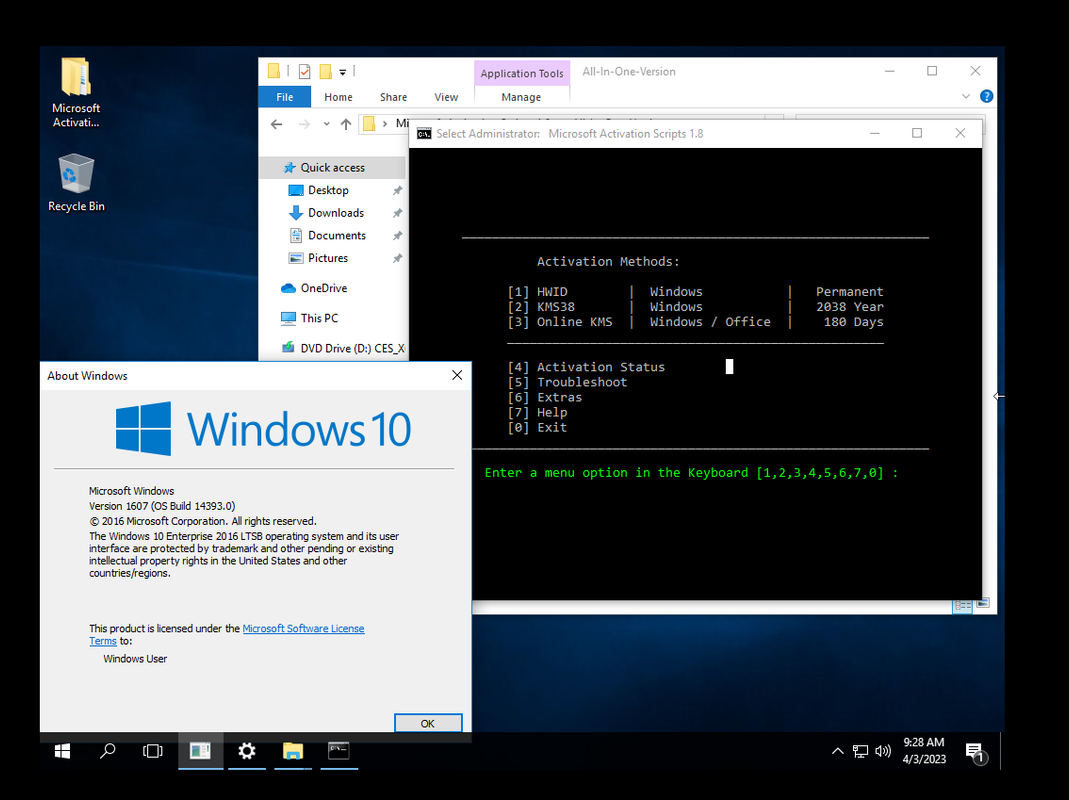The height and width of the screenshot is (800, 1069).
Task: Click the HWID option line in console
Action: (x=695, y=291)
